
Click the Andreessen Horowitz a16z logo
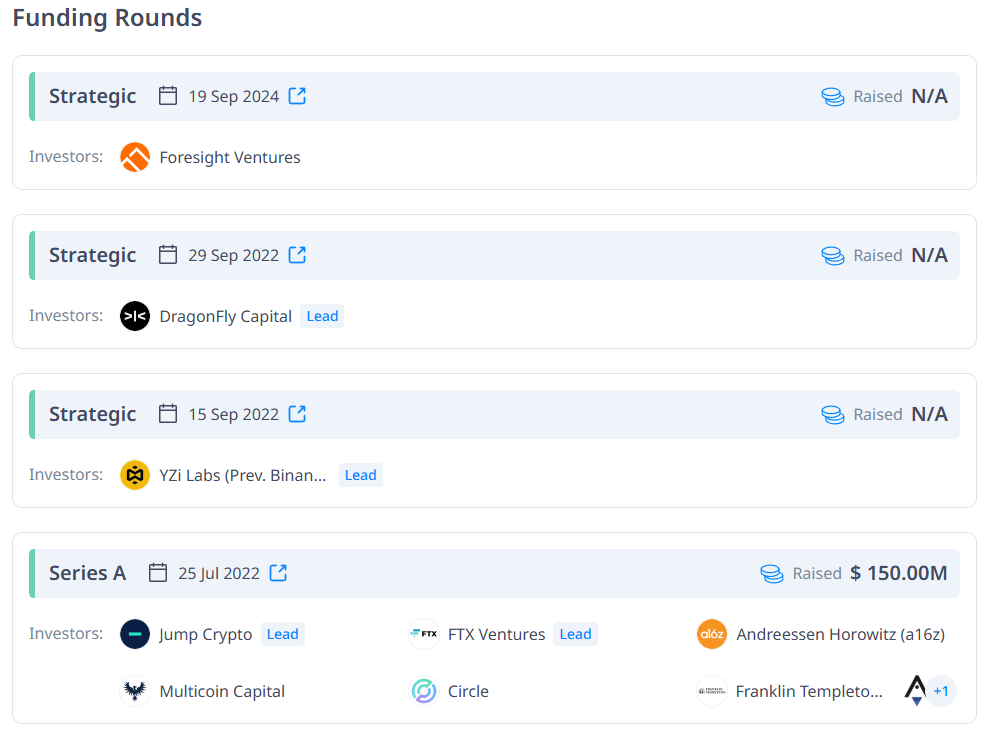pos(712,634)
